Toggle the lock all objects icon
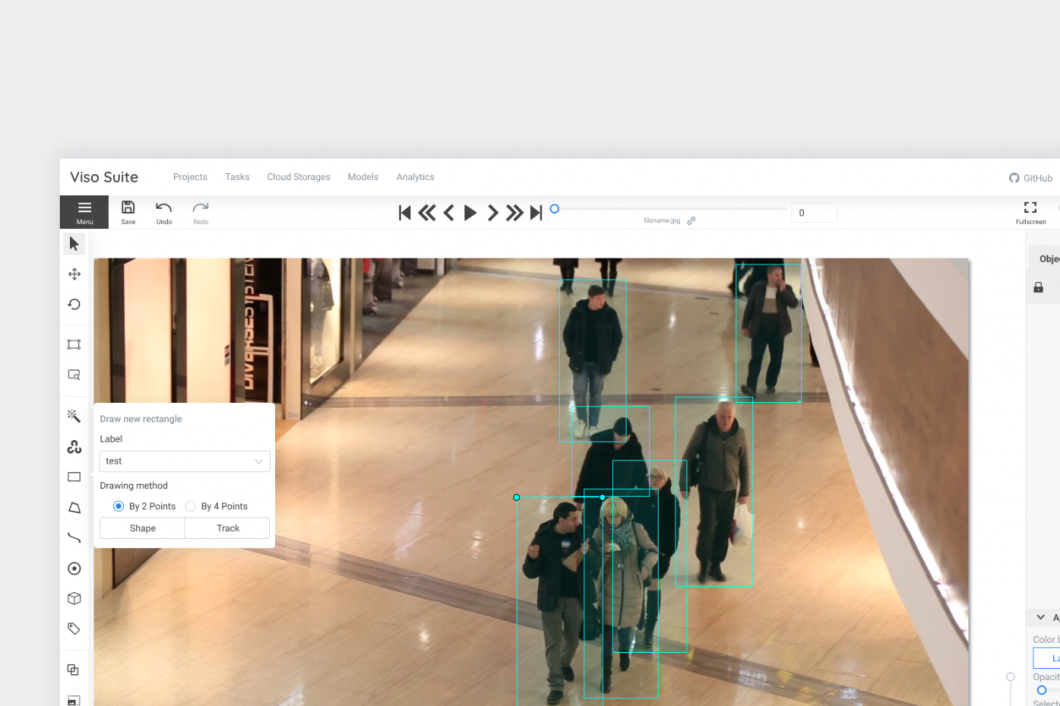The image size is (1060, 706). pyautogui.click(x=1038, y=287)
